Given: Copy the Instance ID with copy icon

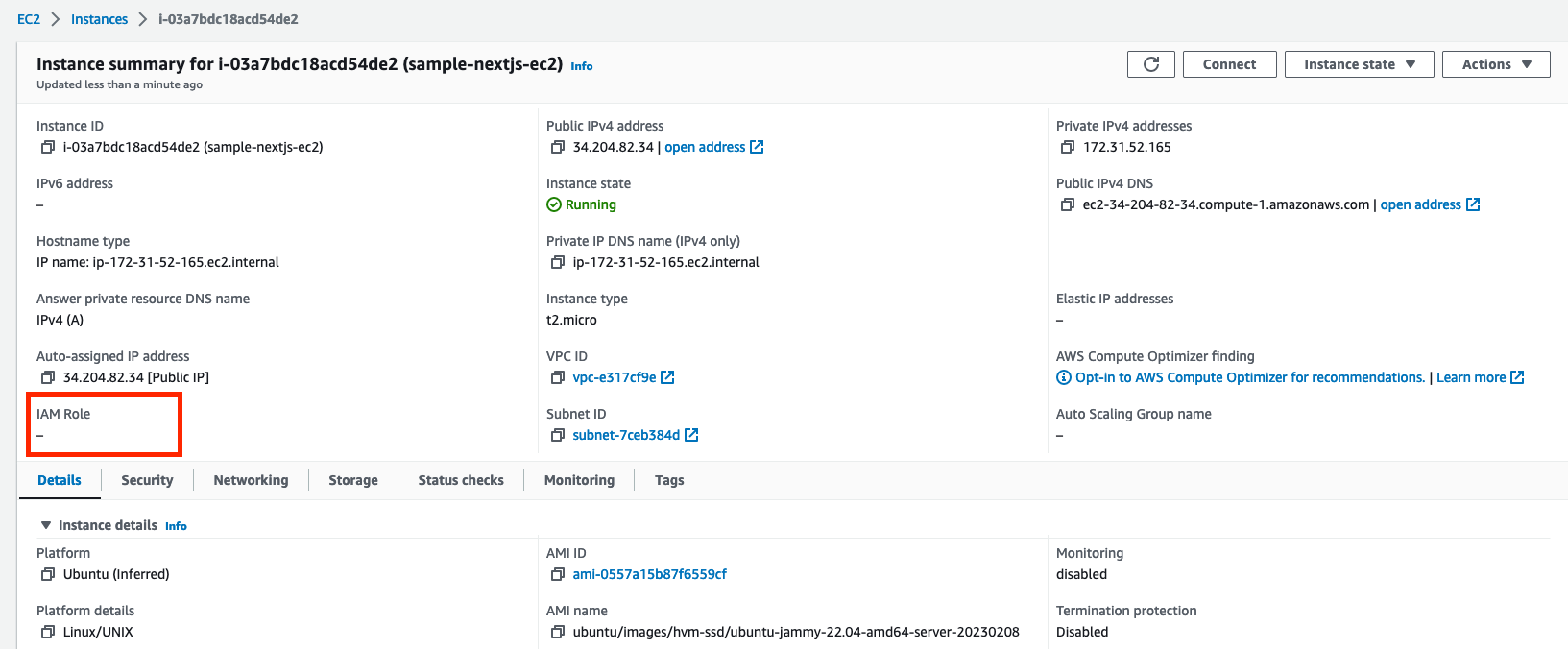Looking at the screenshot, I should point(48,148).
